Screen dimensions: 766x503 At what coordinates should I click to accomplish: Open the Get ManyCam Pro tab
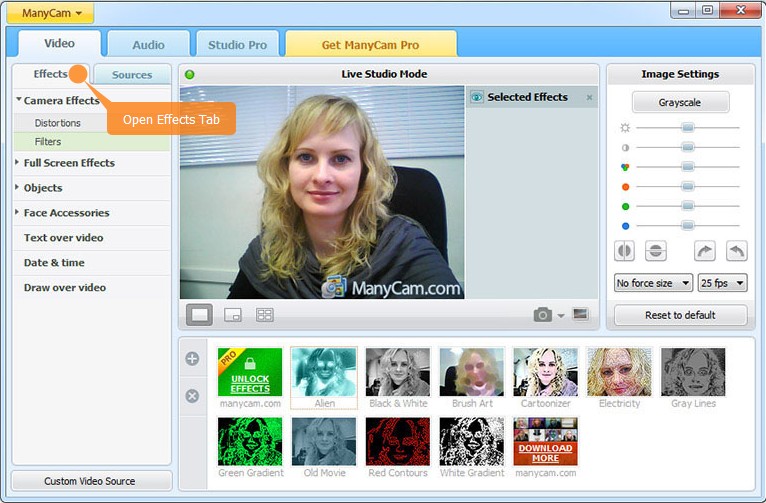coord(371,45)
